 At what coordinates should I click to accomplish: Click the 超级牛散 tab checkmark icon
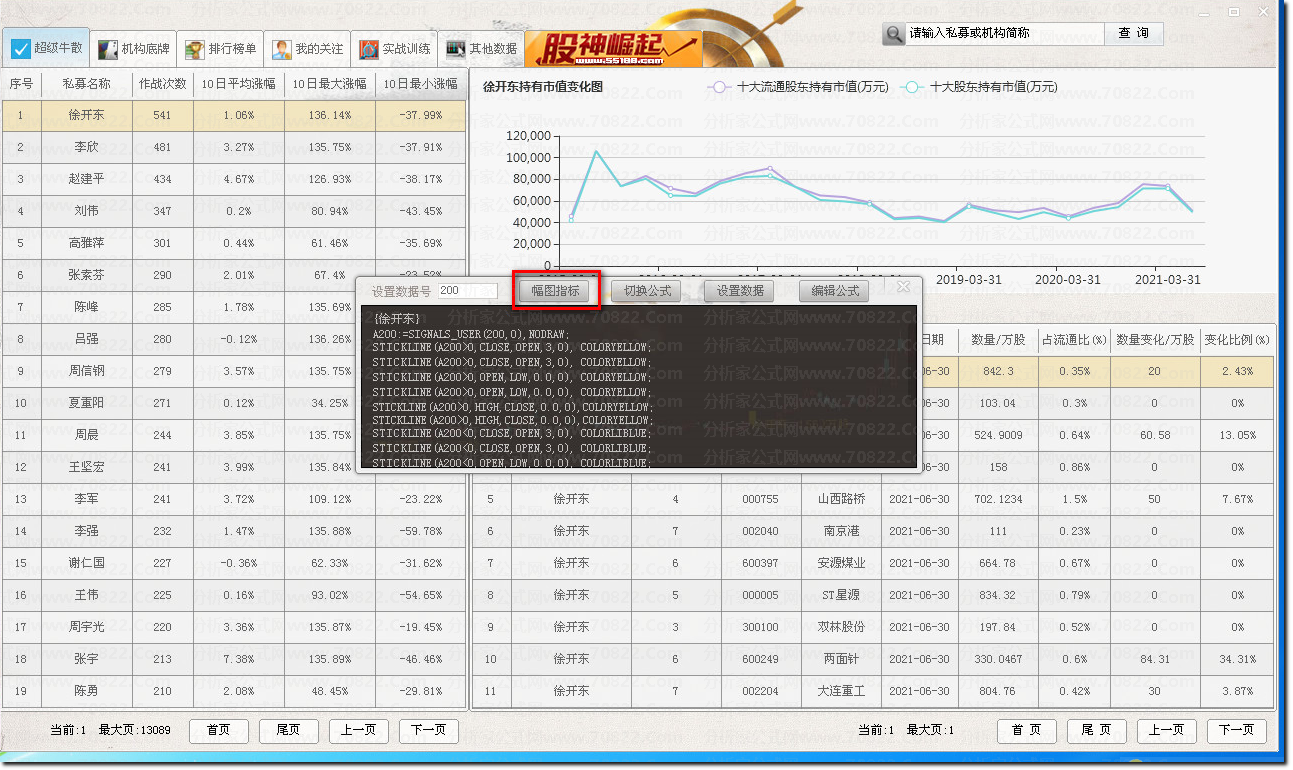click(21, 48)
